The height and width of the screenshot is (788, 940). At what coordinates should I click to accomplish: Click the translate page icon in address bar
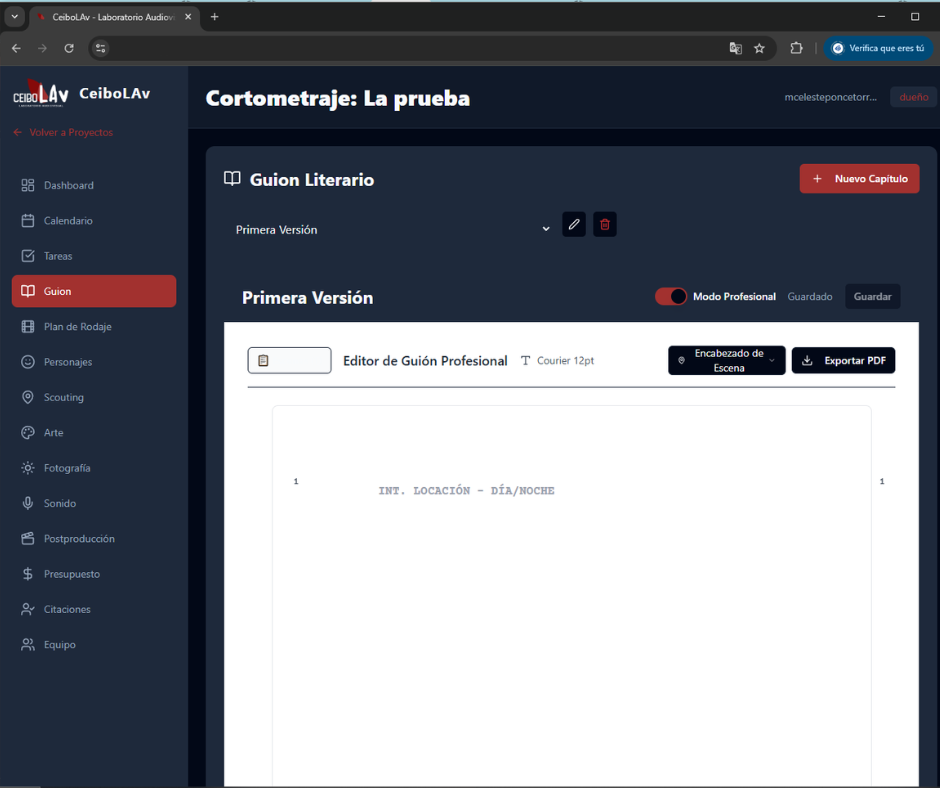pyautogui.click(x=736, y=48)
